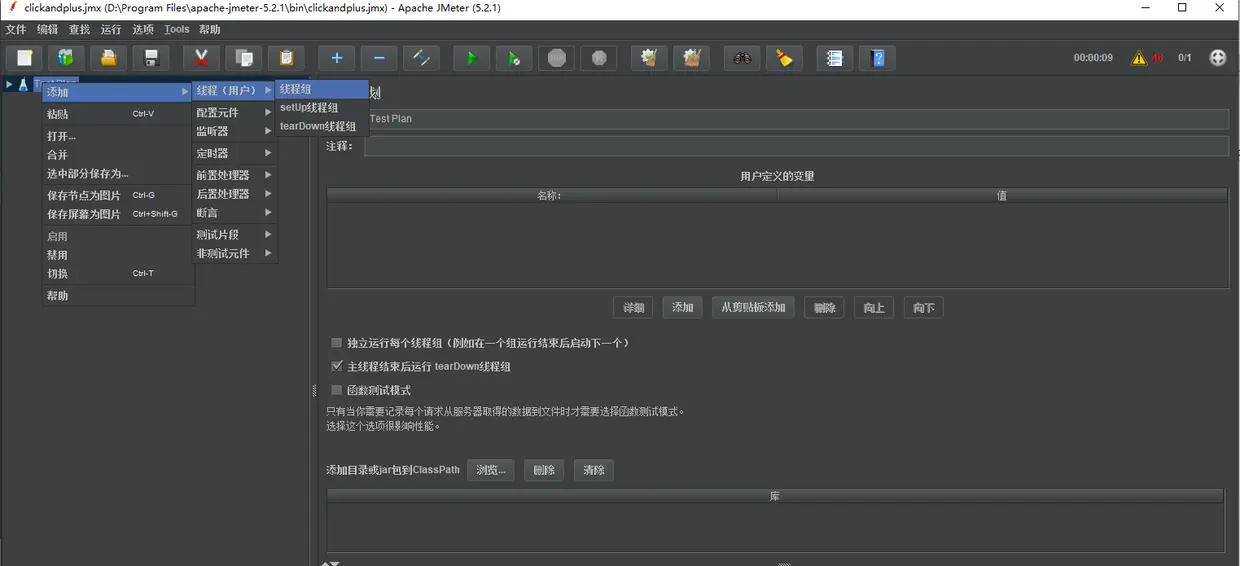Click the 清除 button for ClassPath
This screenshot has height=566, width=1240.
coord(594,470)
